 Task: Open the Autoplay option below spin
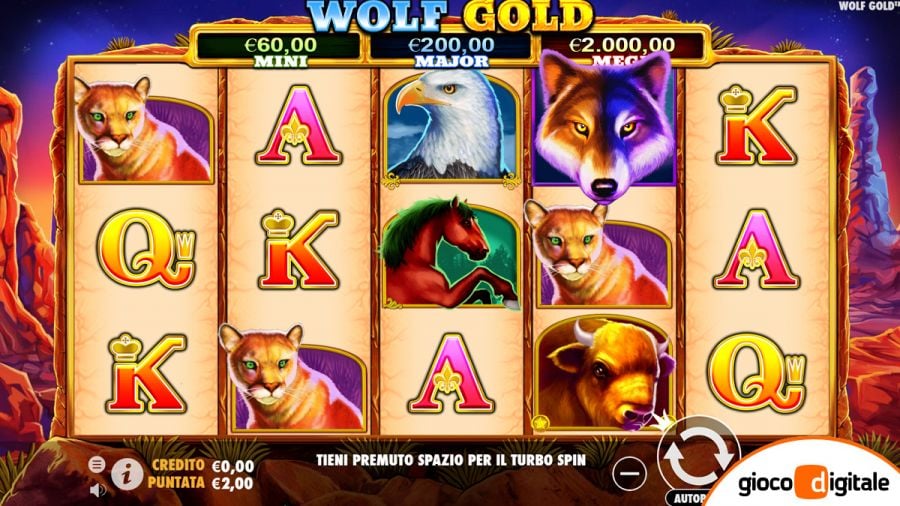click(x=687, y=498)
